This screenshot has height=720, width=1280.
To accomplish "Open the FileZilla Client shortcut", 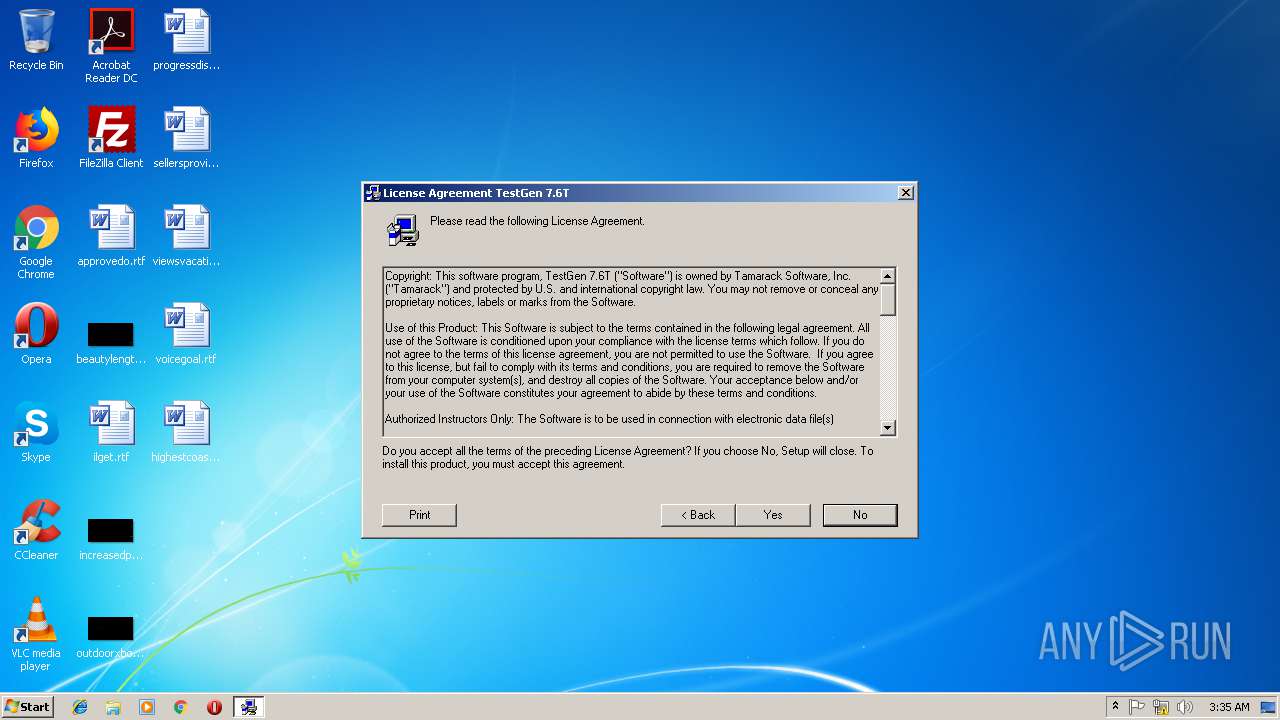I will pos(111,138).
